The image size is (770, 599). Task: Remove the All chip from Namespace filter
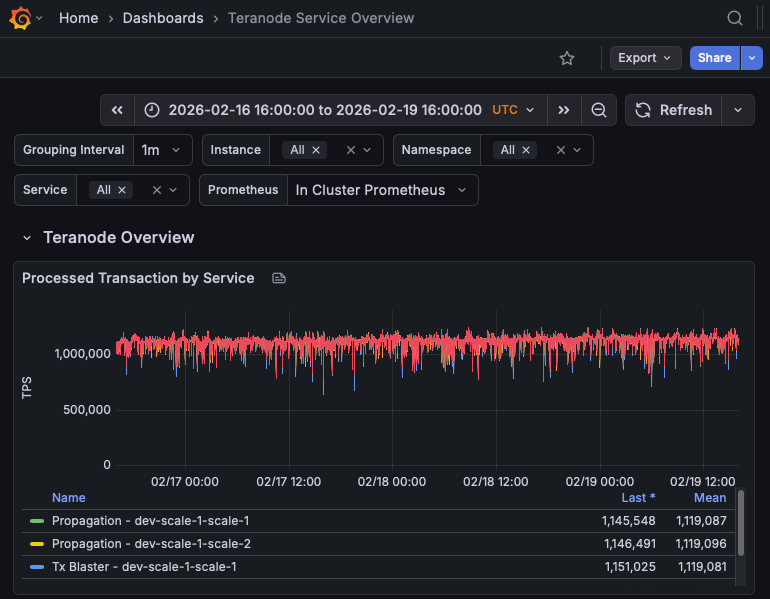[526, 150]
